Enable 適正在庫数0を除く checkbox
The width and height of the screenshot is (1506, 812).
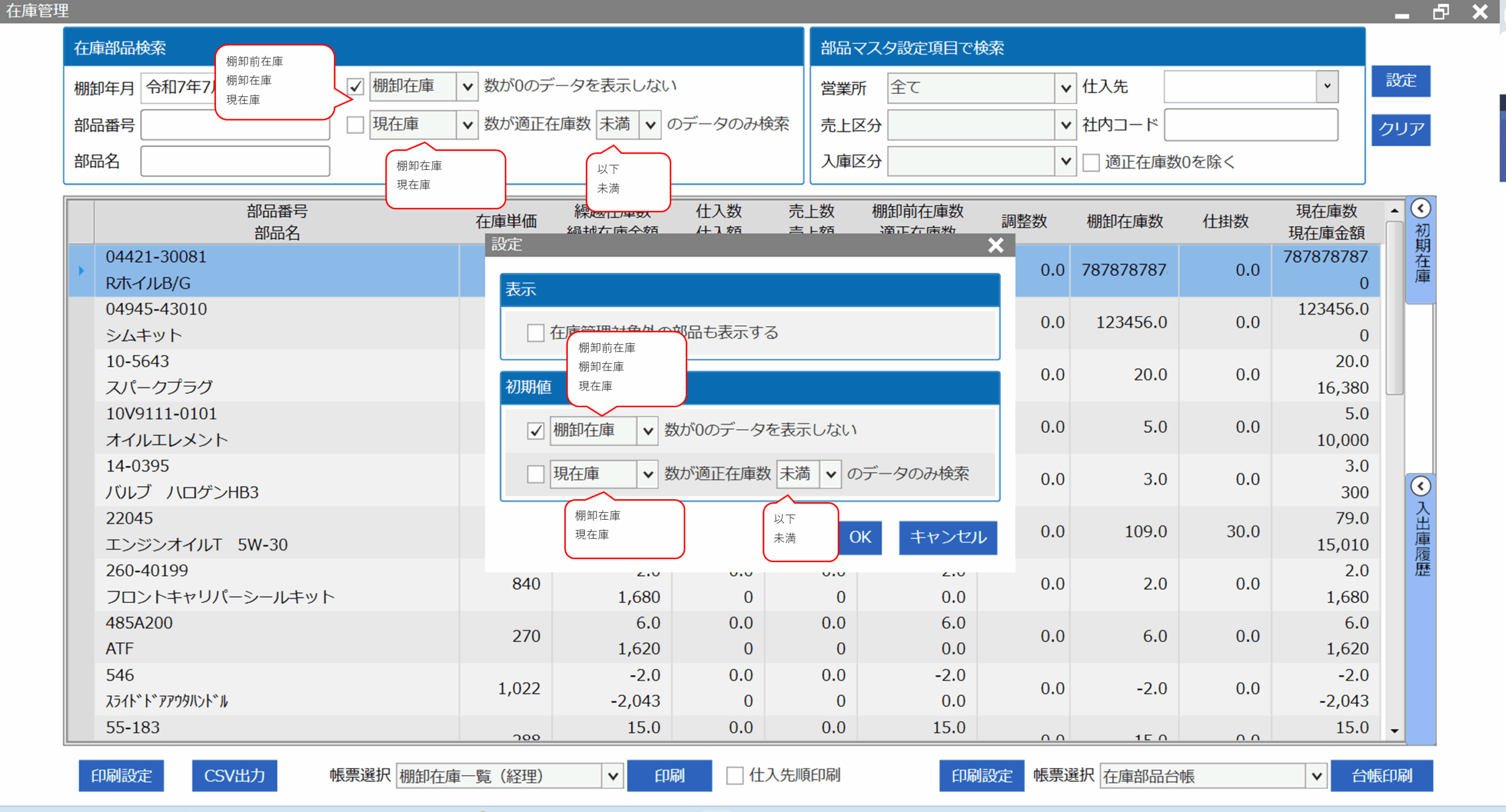tap(1091, 162)
